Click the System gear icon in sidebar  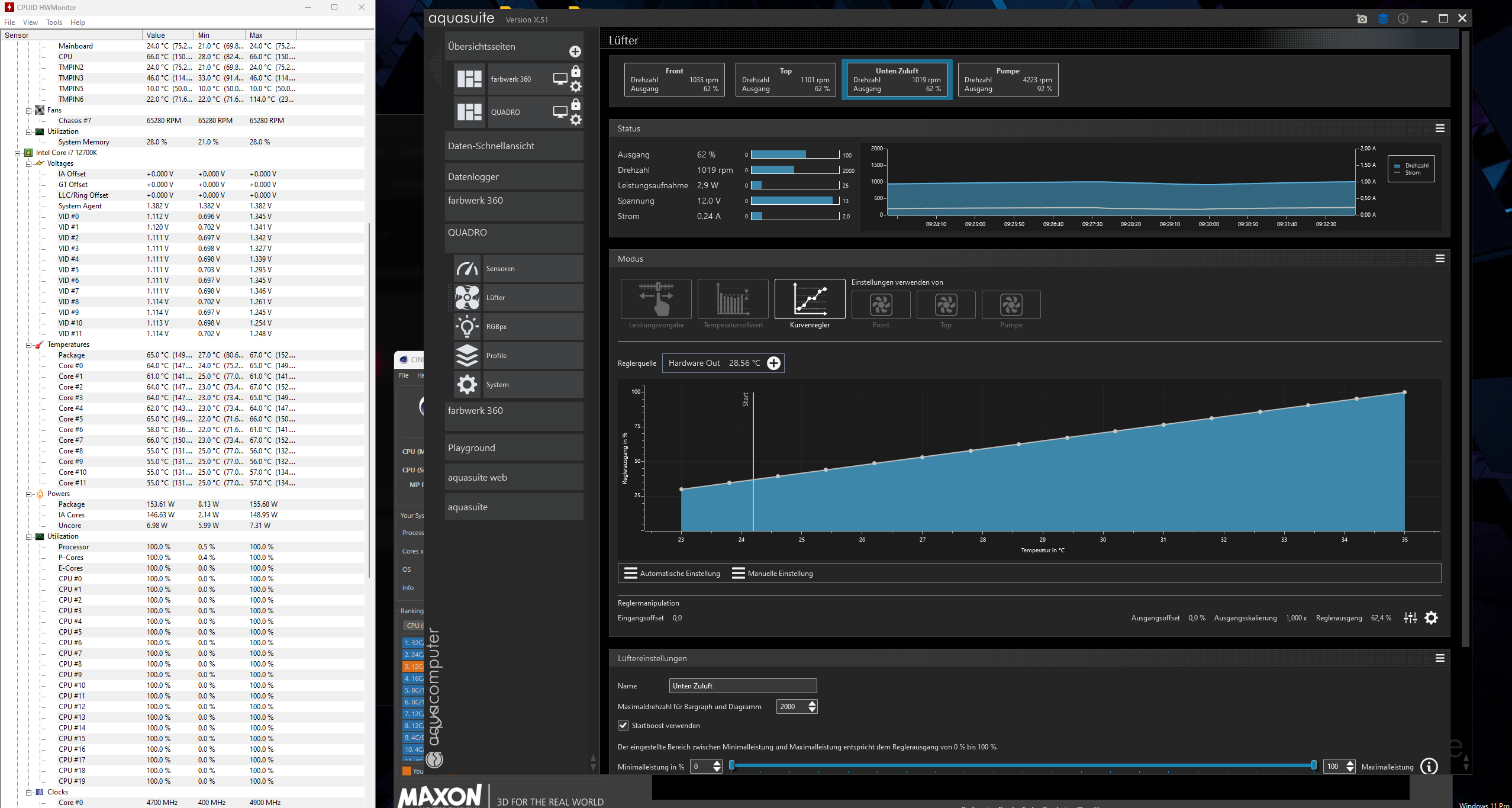[467, 385]
